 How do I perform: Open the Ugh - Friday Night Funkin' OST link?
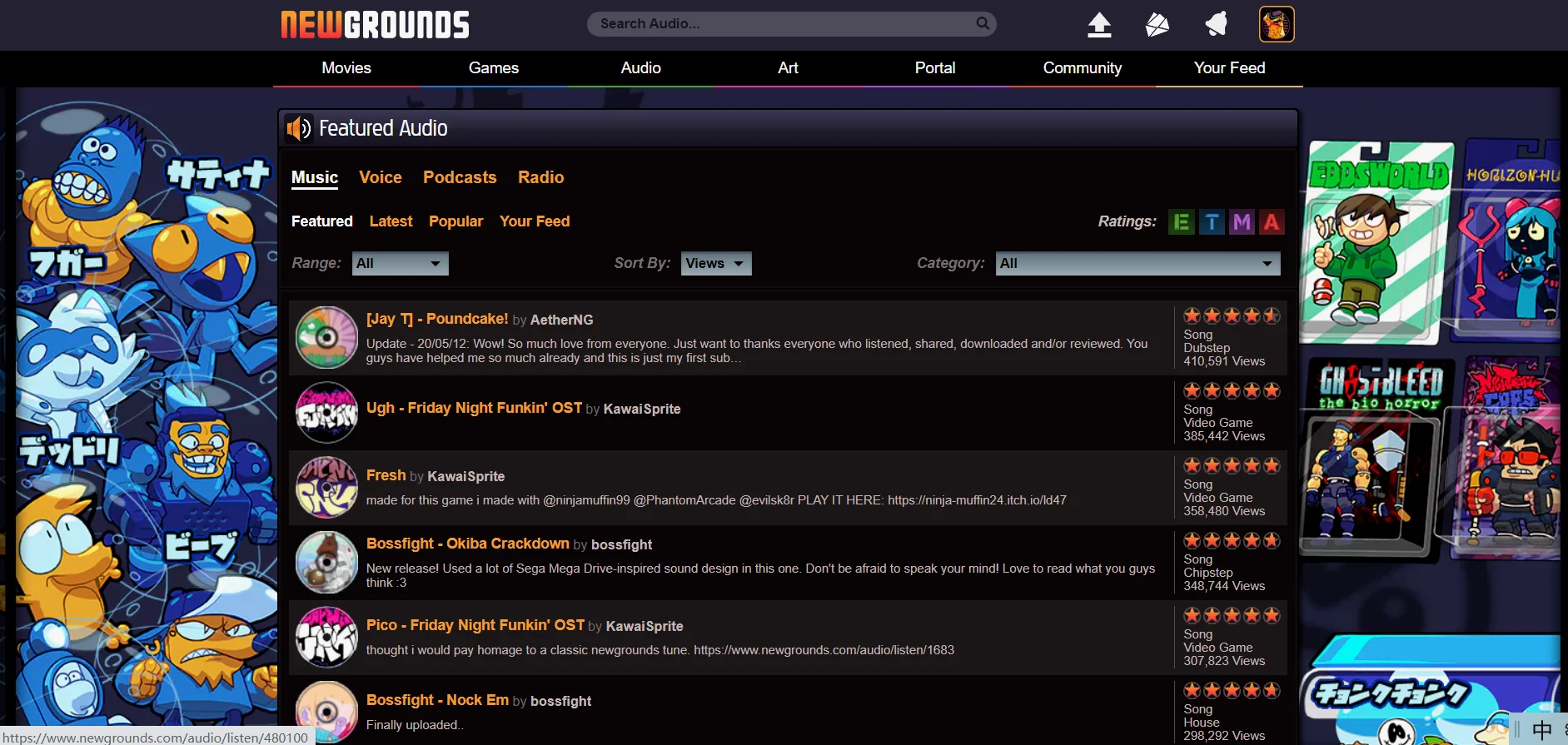coord(475,408)
